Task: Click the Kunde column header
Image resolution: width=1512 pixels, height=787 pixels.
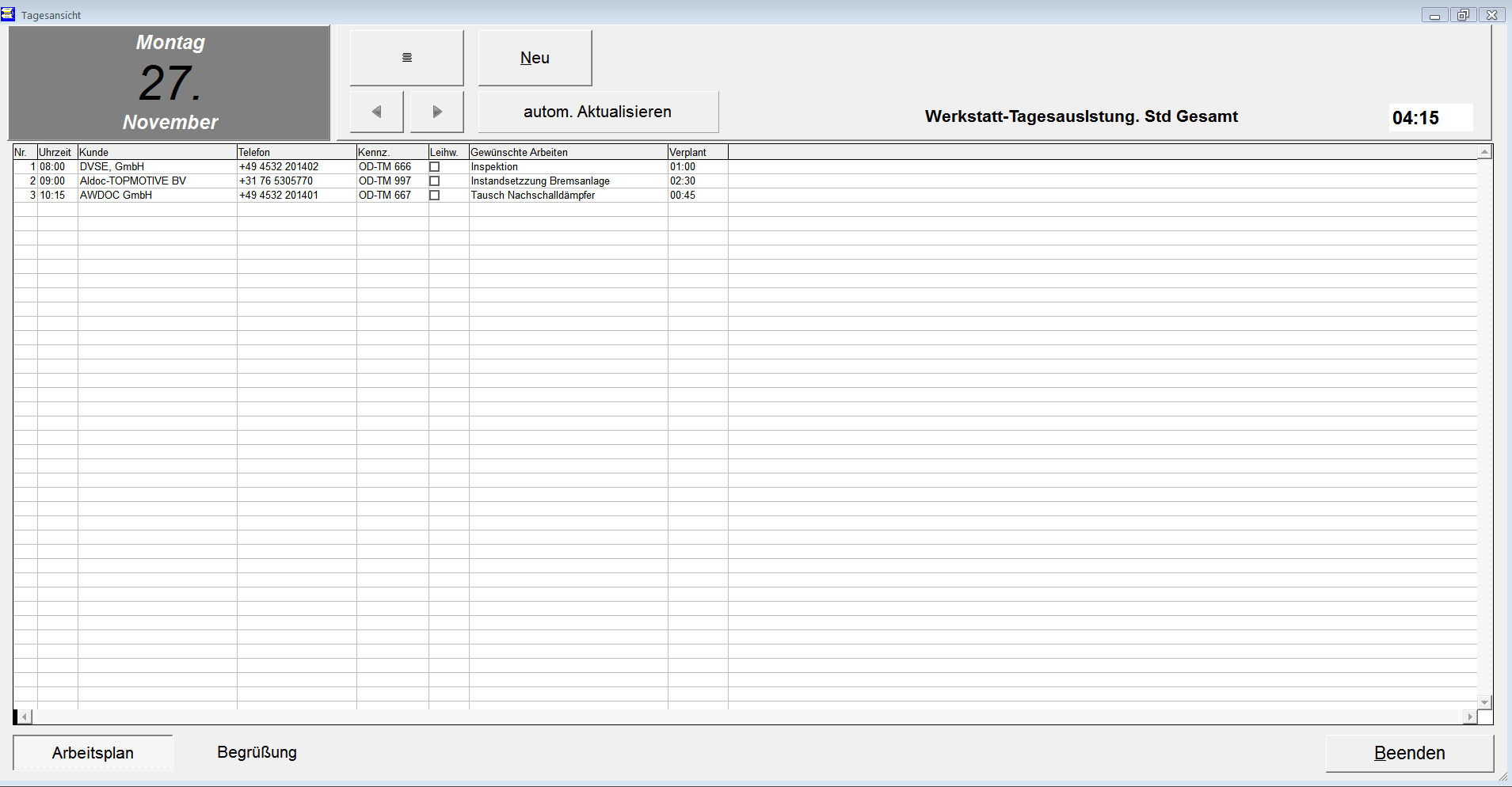Action: [x=158, y=152]
